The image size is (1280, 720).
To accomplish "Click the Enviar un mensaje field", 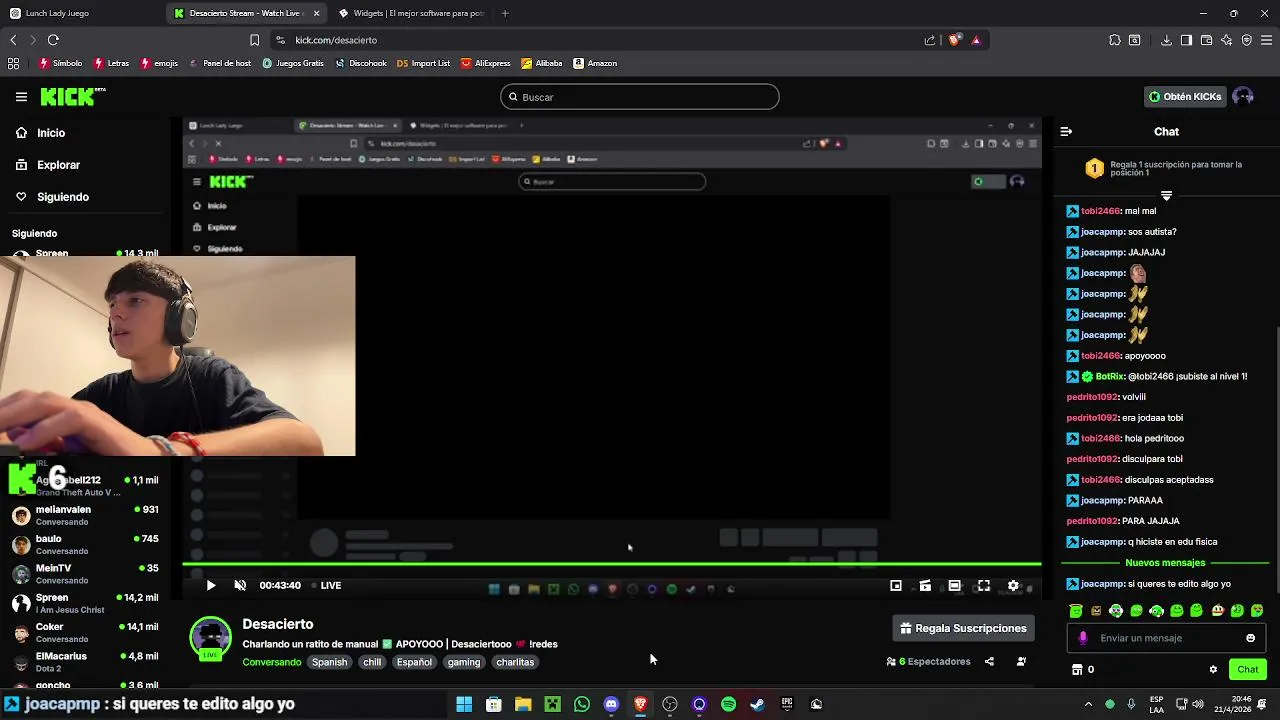I will click(x=1166, y=638).
